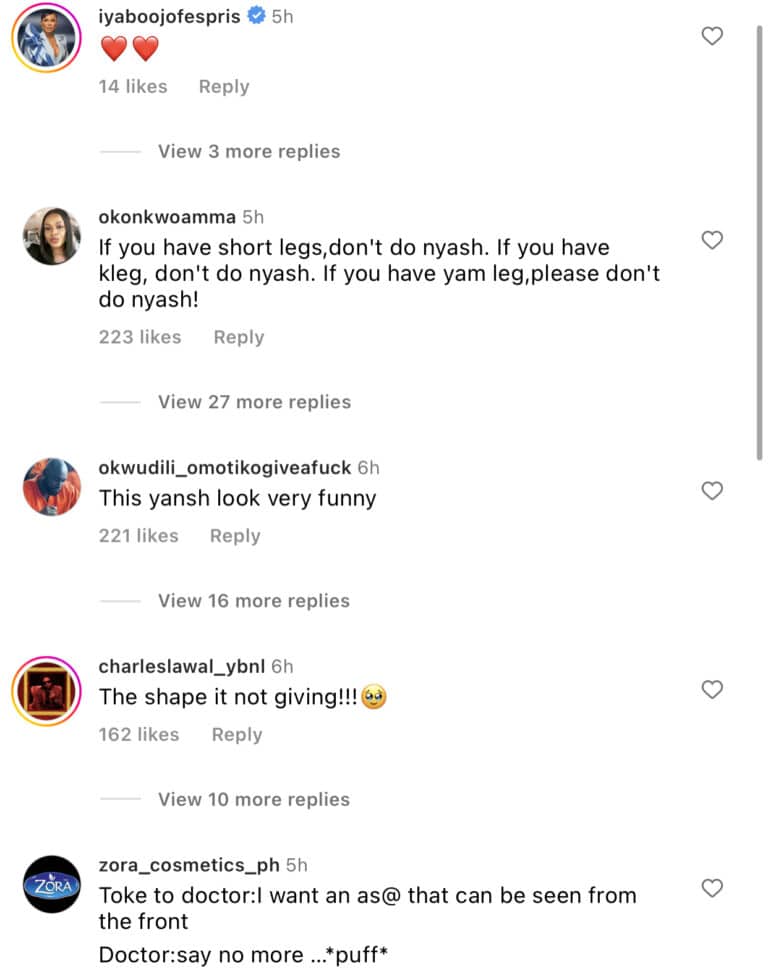
Task: Like the comment by iyaboojofespris
Action: [x=712, y=36]
